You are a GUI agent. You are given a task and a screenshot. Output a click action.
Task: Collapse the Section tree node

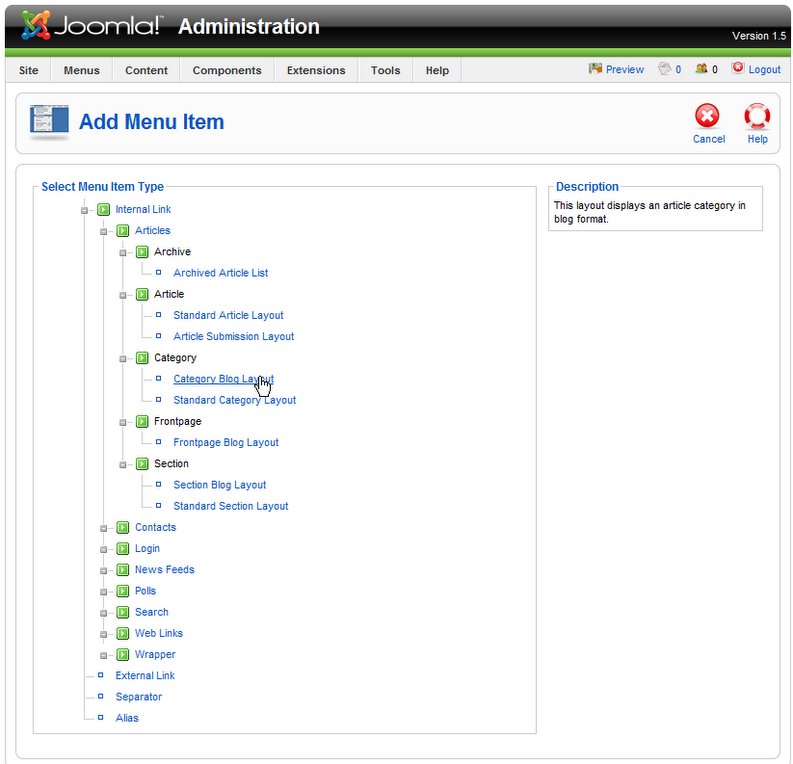click(123, 465)
